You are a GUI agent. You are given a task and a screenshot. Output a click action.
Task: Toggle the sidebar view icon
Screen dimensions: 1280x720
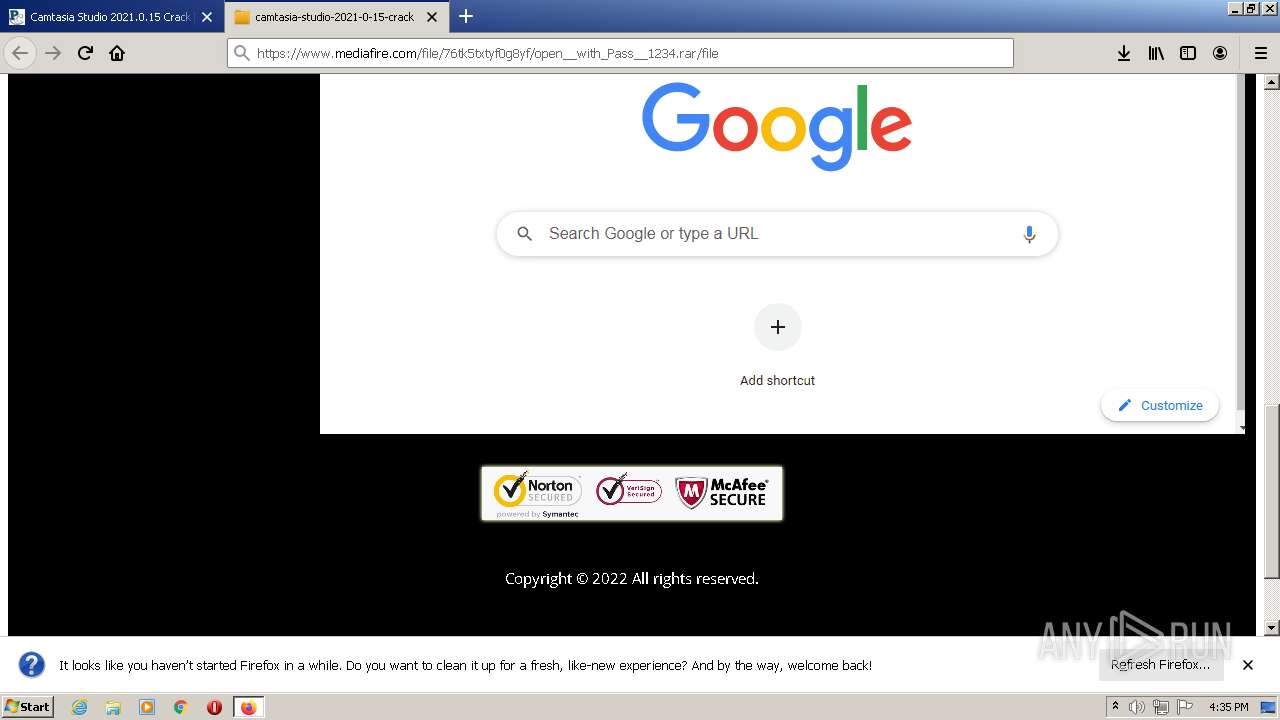[1188, 53]
